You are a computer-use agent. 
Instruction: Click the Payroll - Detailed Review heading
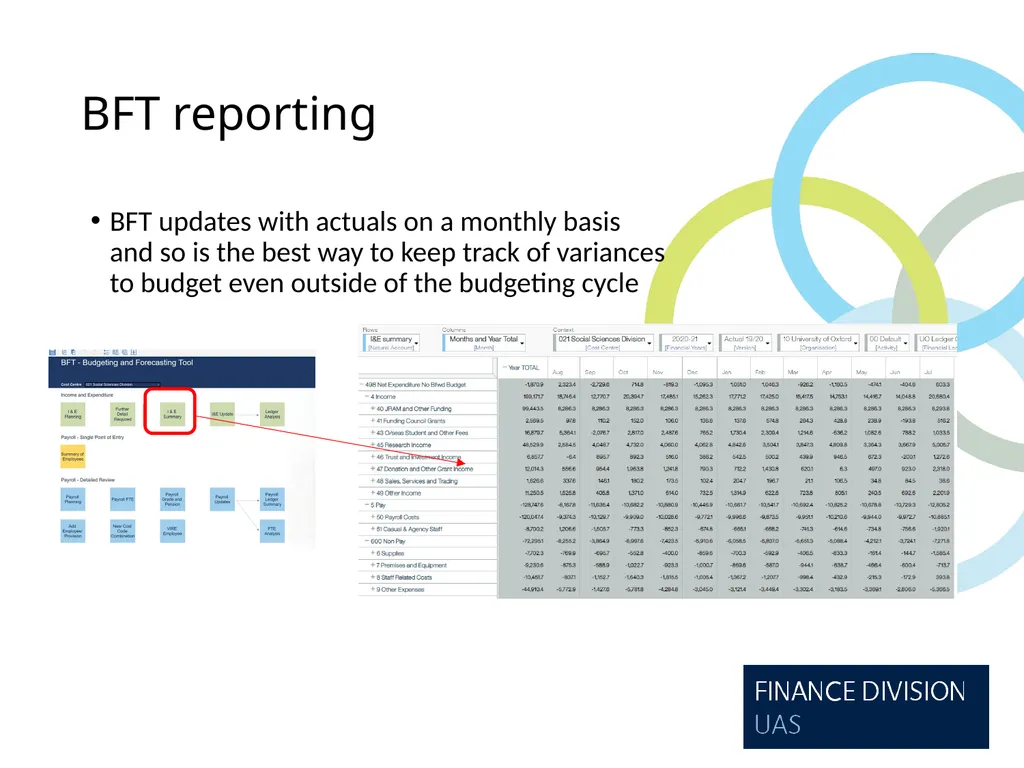(88, 480)
